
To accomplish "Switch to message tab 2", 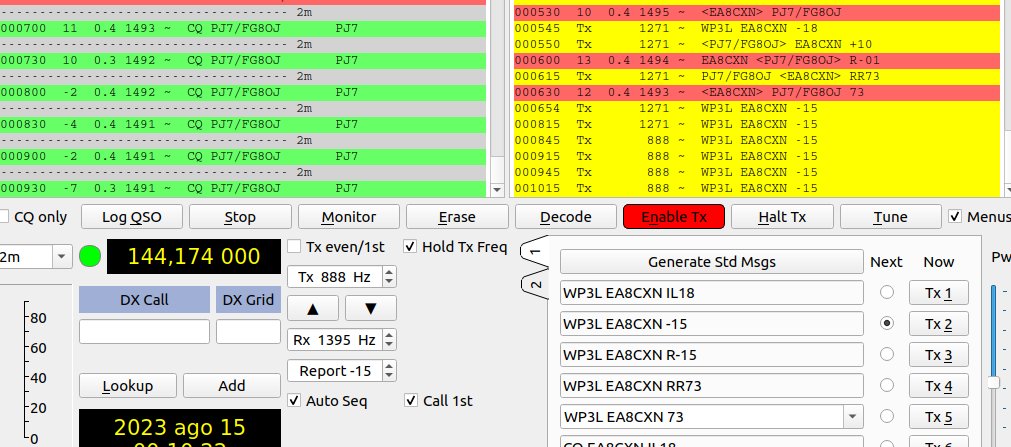I will pos(536,284).
